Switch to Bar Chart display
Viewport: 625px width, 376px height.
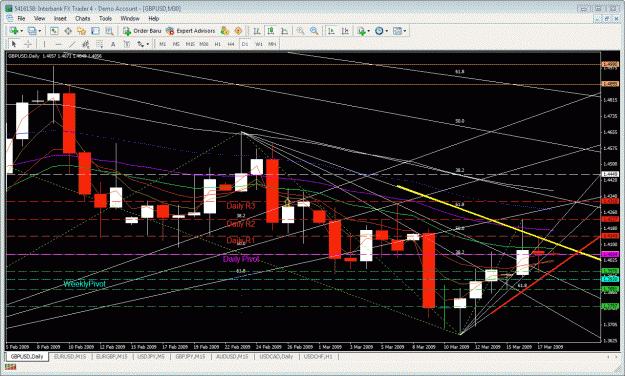[x=257, y=31]
